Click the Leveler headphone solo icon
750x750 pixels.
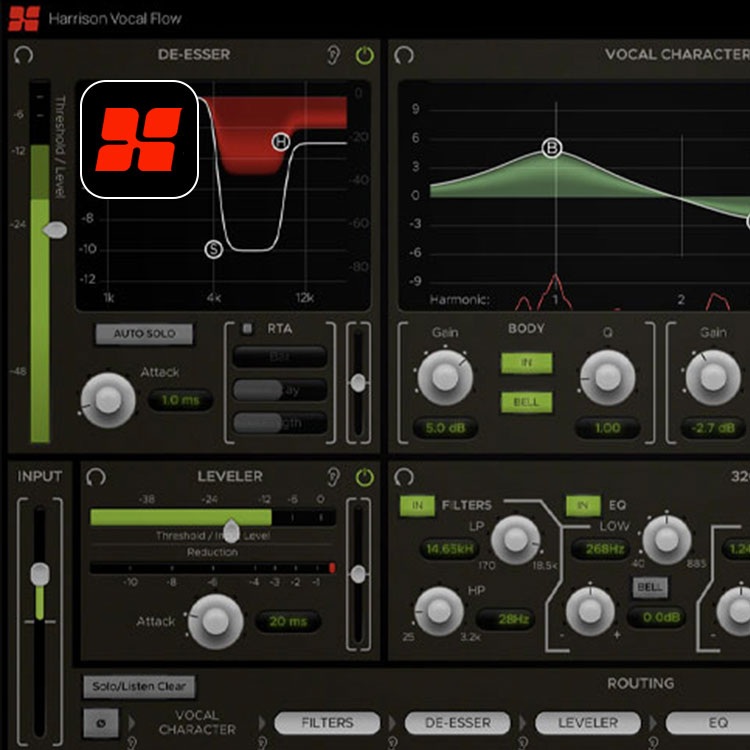tap(97, 477)
